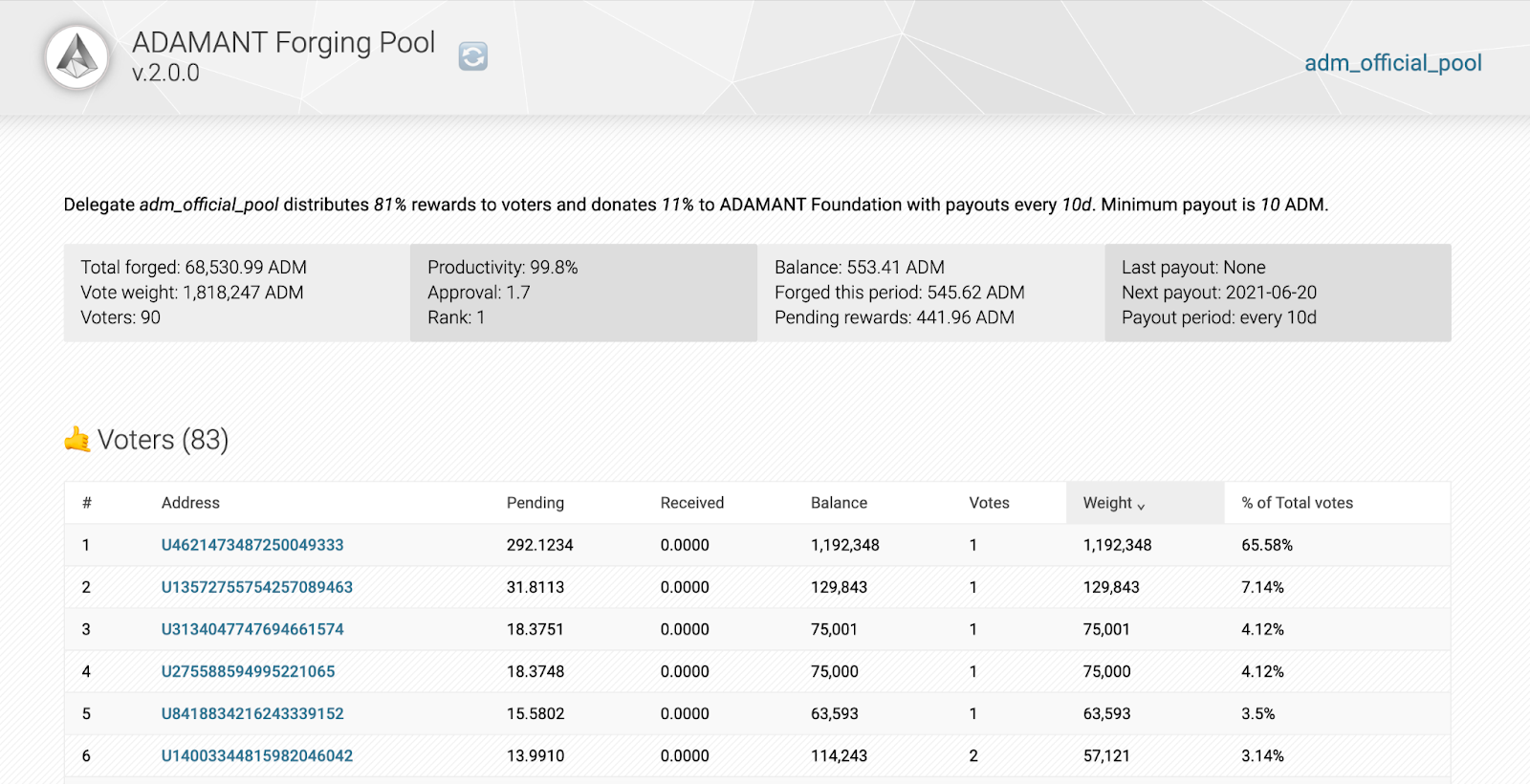The height and width of the screenshot is (784, 1530).
Task: Sort the table by Weight column
Action: click(1107, 503)
